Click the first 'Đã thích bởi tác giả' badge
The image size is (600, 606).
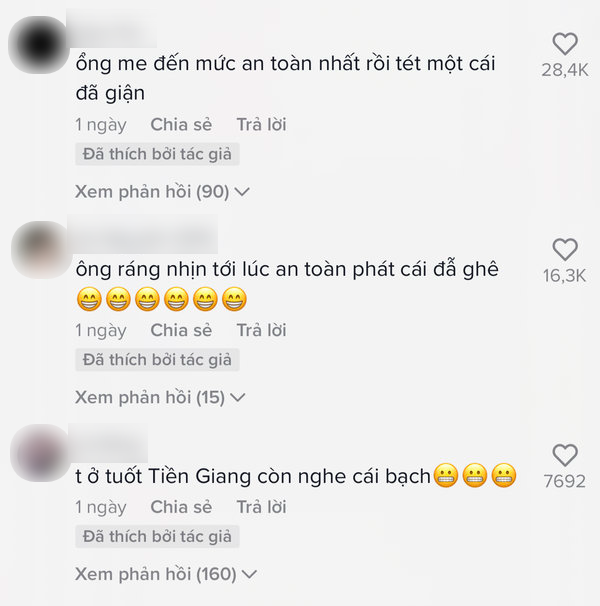(157, 154)
